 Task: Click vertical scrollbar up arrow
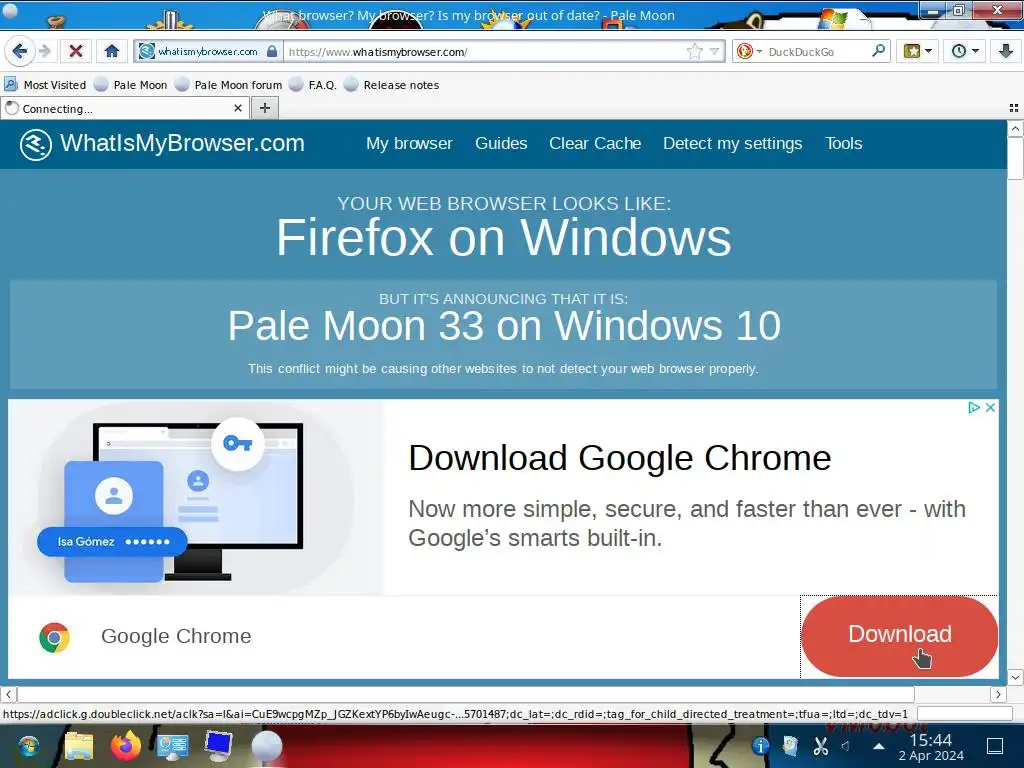coord(1015,129)
